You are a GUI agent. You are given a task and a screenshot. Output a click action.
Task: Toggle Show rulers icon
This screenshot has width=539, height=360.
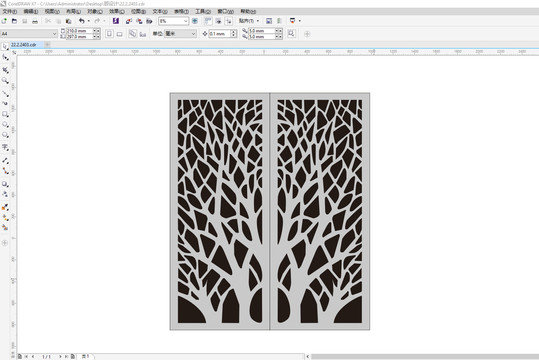208,21
